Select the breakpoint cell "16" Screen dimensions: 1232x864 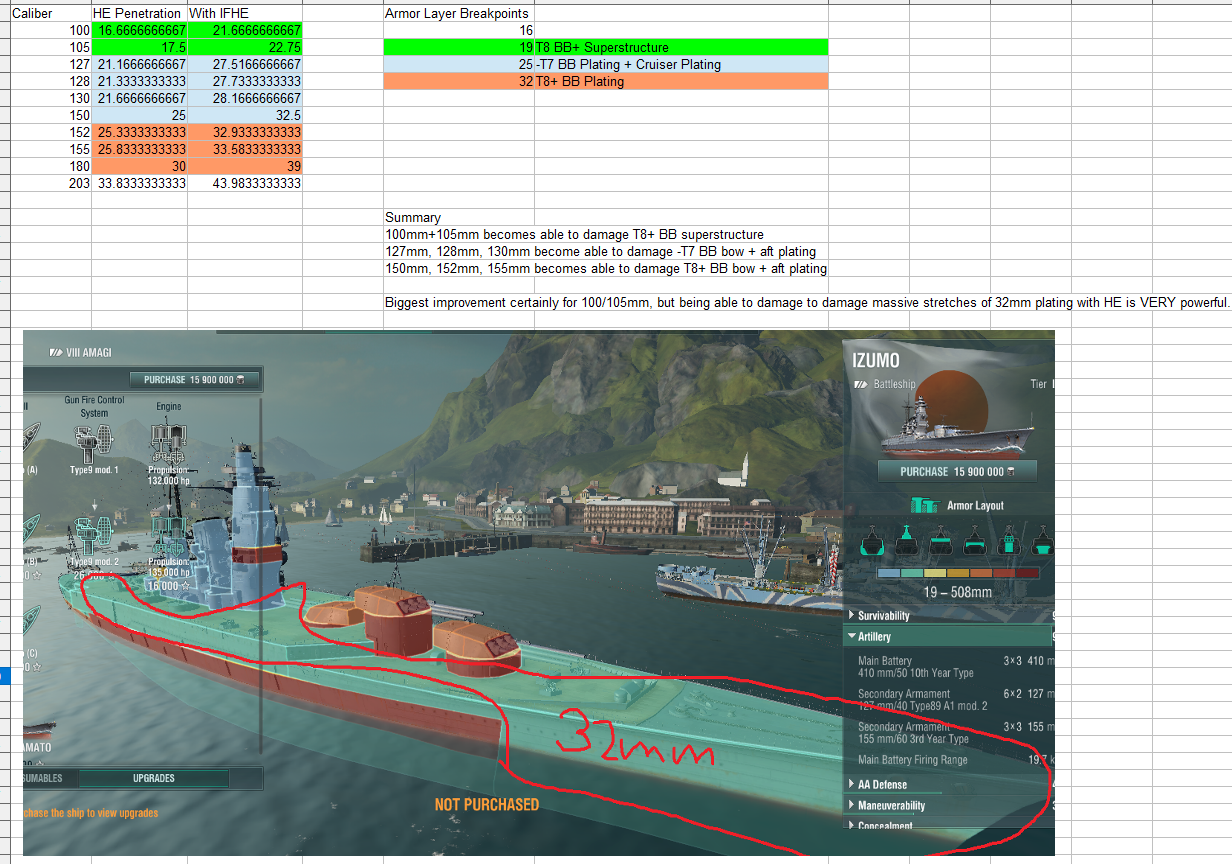[458, 31]
